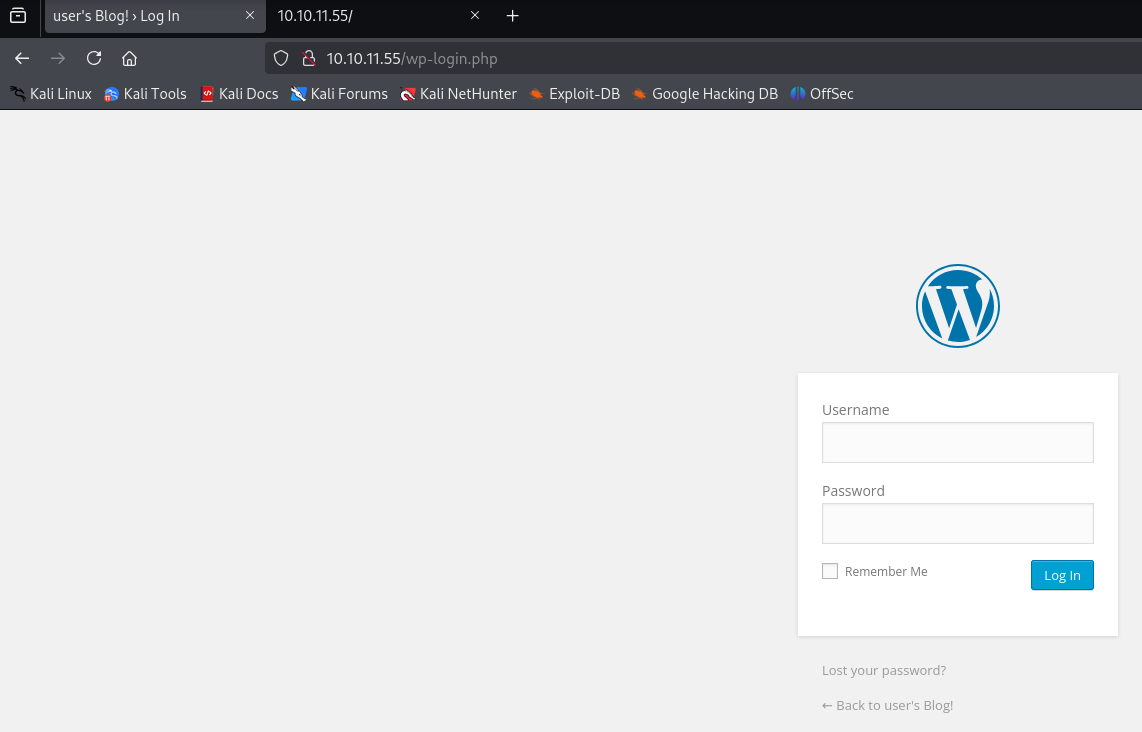Close the 10.10.11.55/ tab

click(x=475, y=16)
